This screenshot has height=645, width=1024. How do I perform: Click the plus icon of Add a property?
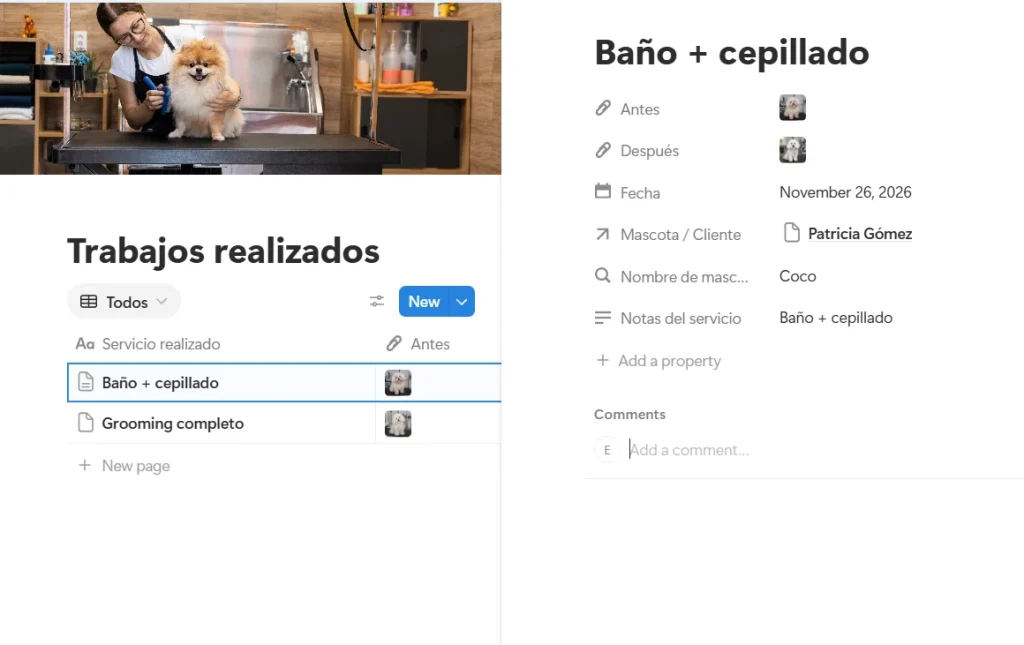[x=603, y=360]
